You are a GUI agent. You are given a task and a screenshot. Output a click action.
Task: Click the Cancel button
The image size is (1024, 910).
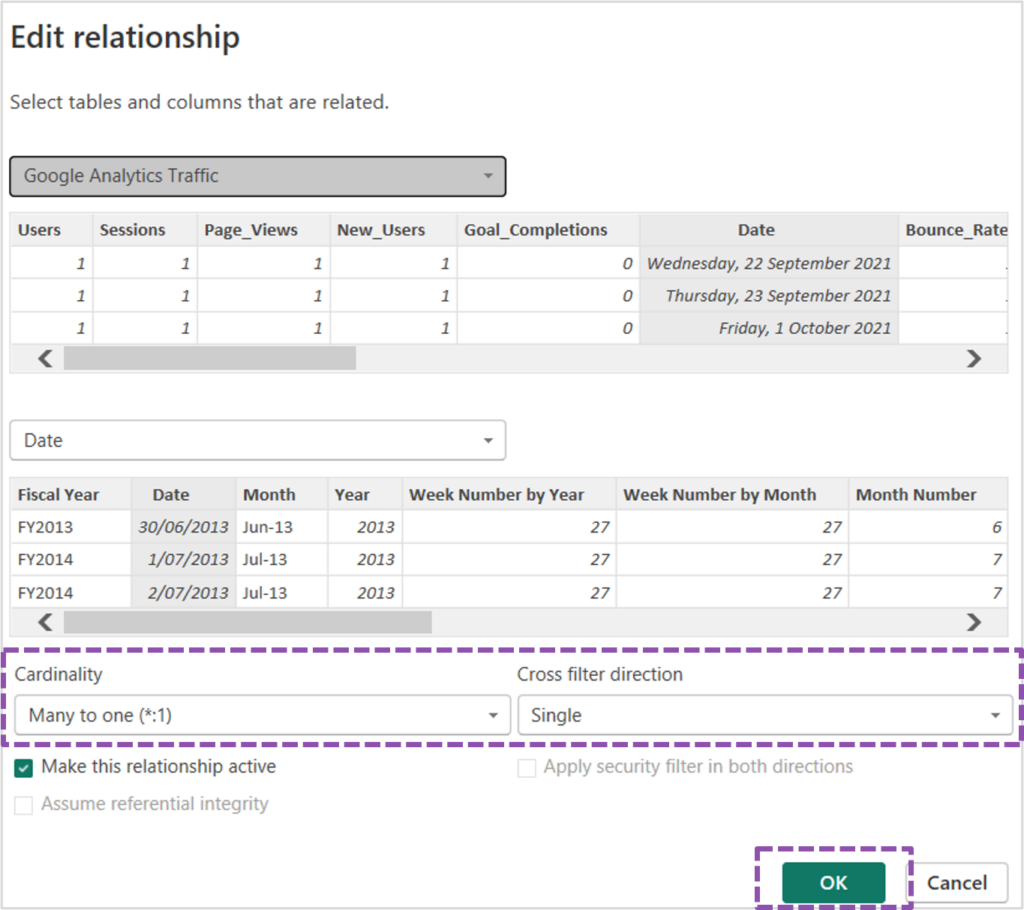pos(957,883)
